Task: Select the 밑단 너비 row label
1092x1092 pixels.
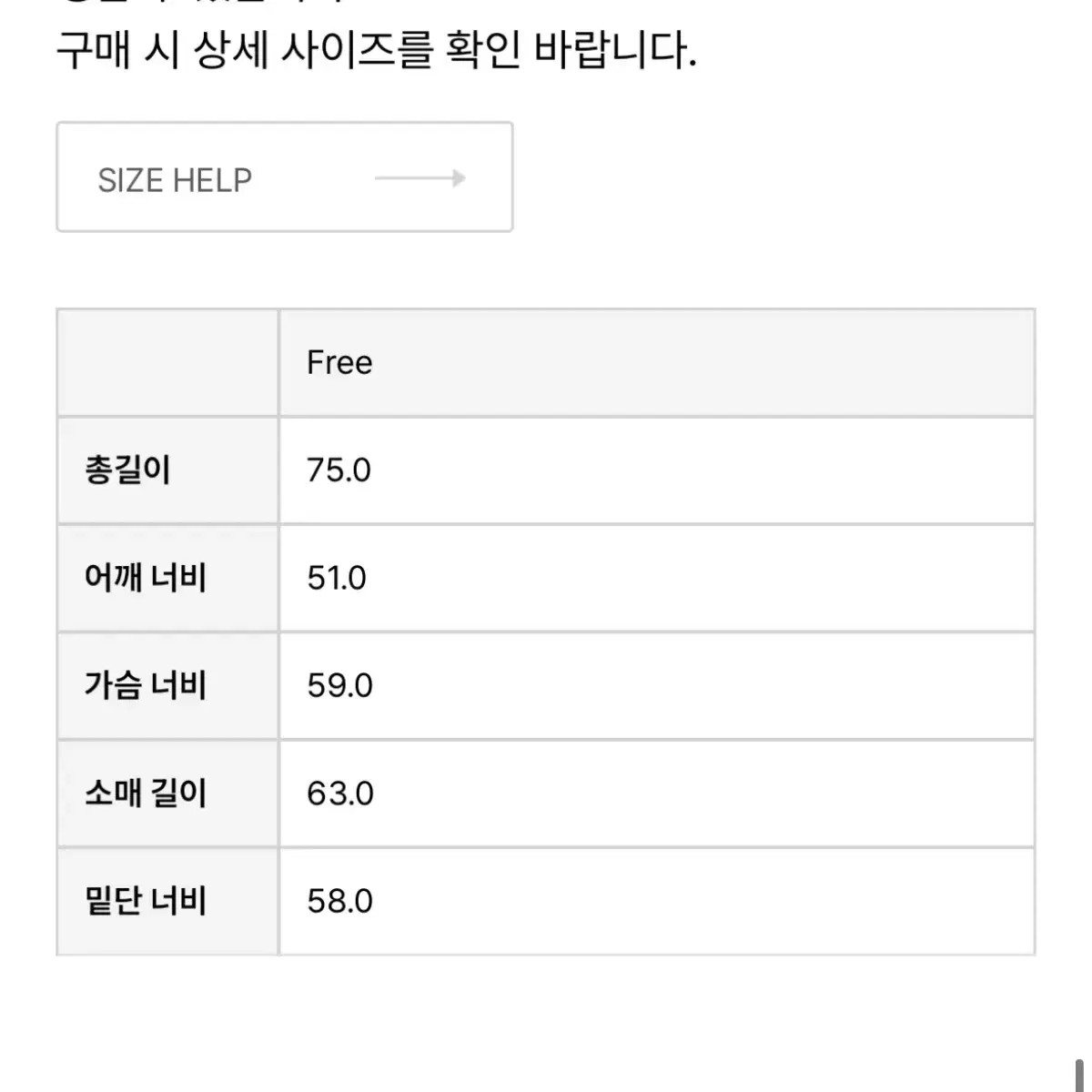Action: 146,901
